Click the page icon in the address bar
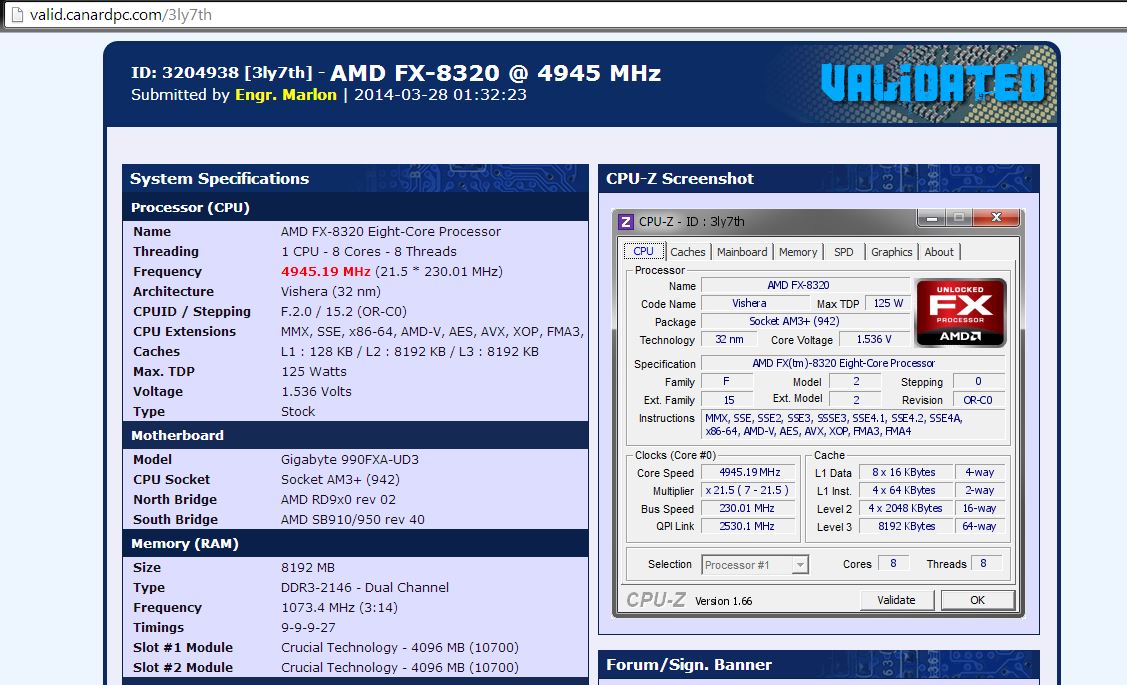This screenshot has width=1127, height=685. point(17,14)
